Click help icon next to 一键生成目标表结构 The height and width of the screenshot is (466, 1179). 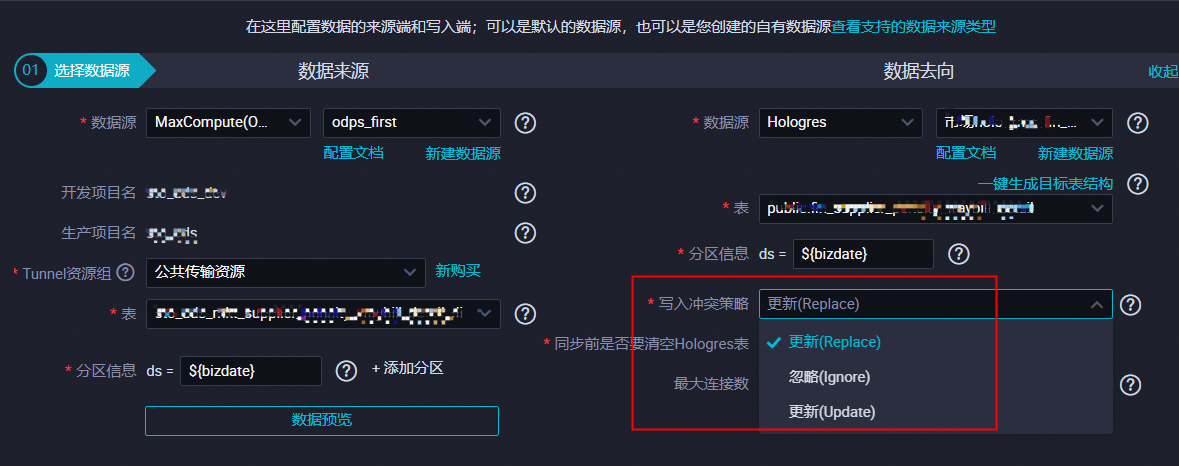coord(1138,183)
